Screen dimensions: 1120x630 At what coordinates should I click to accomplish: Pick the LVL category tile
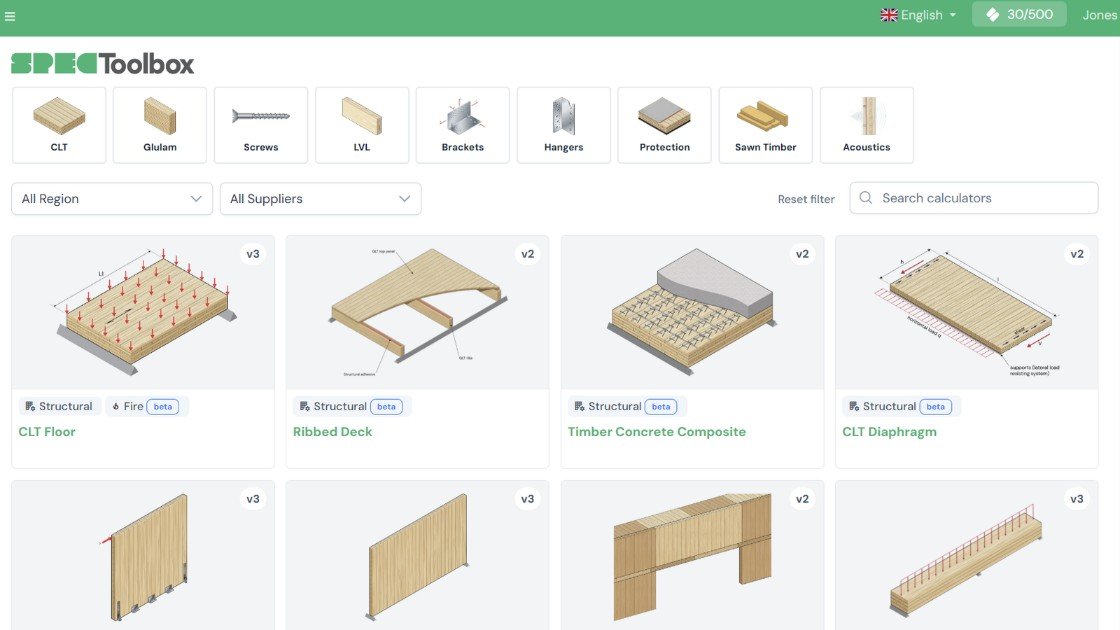pyautogui.click(x=362, y=125)
